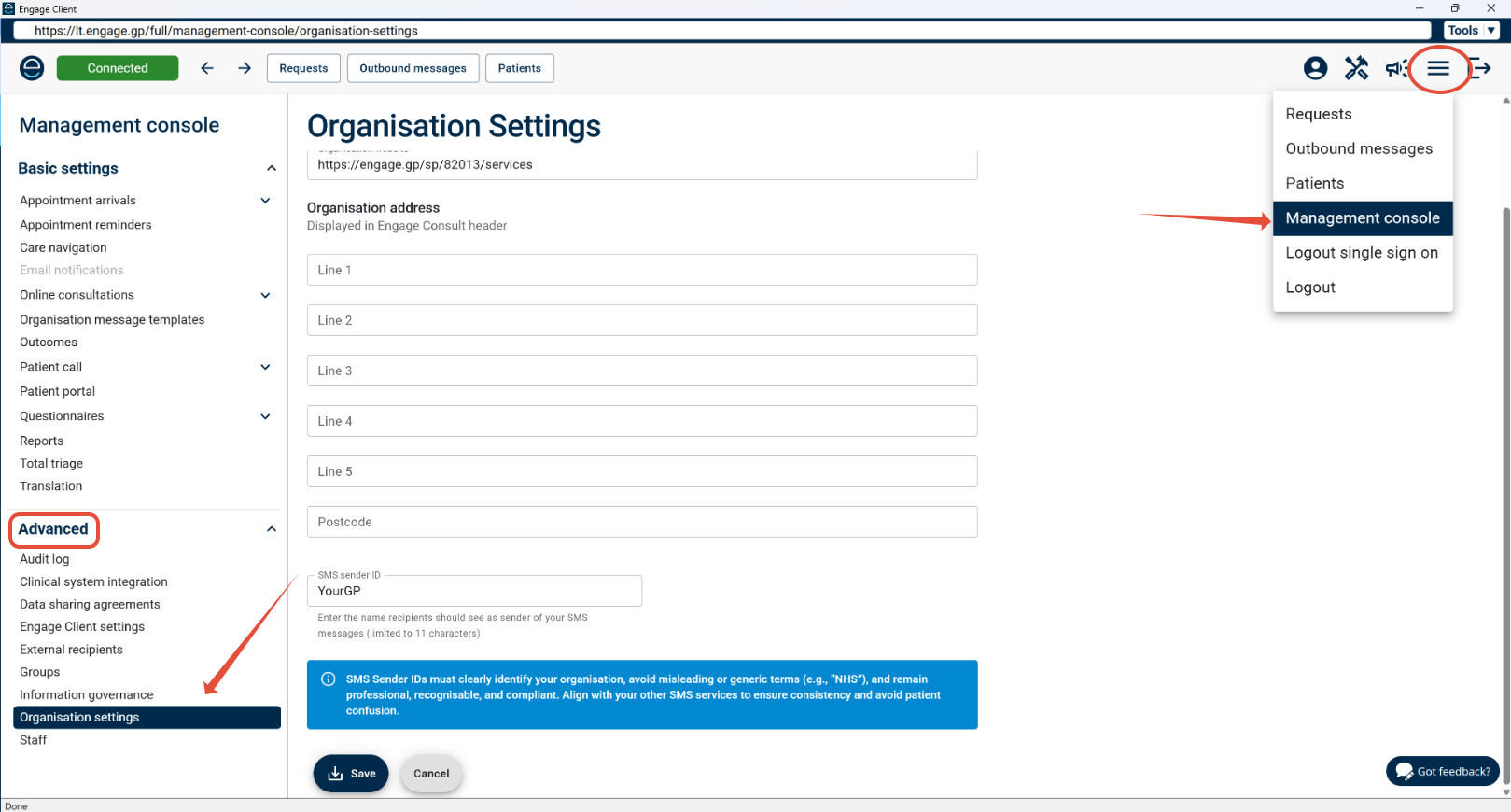1511x812 pixels.
Task: Click the info icon in SMS notice
Action: [329, 679]
